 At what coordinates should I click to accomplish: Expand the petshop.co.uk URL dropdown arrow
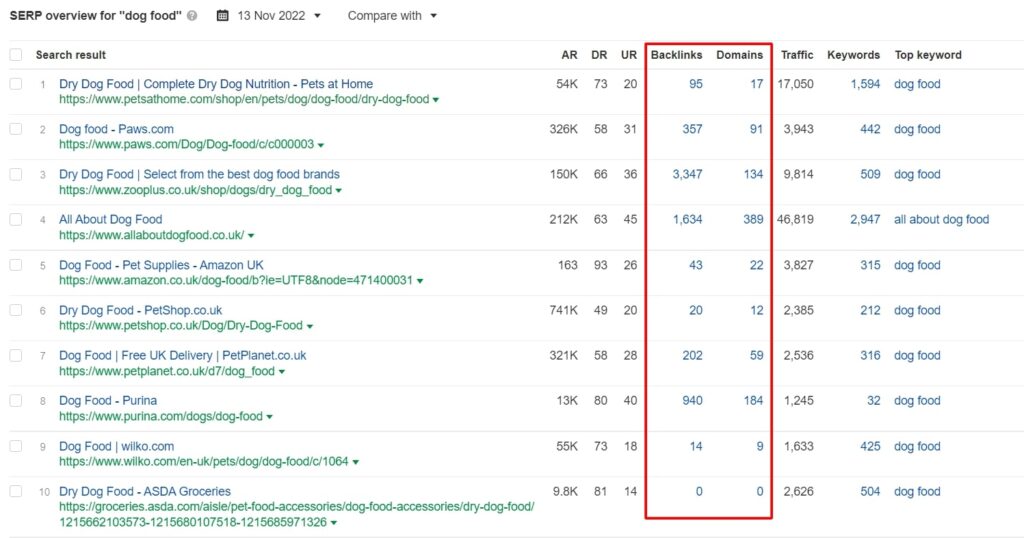pyautogui.click(x=310, y=326)
